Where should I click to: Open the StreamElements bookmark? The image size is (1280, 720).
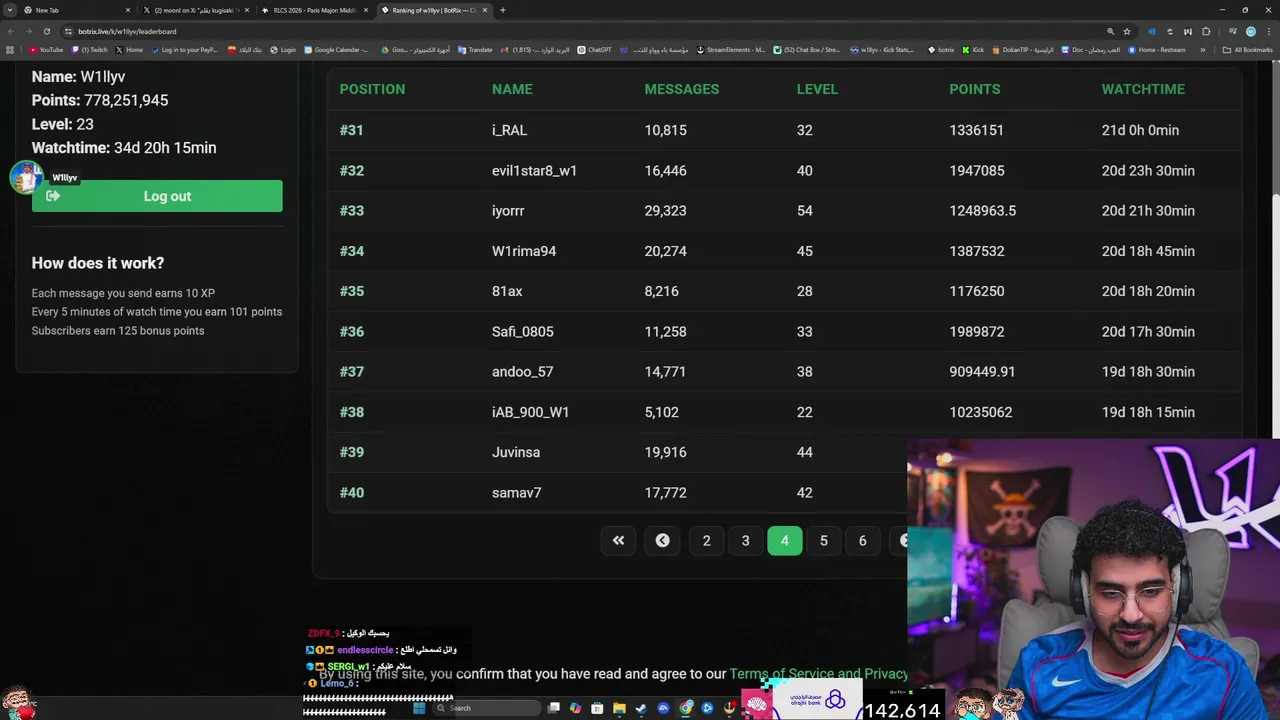click(731, 49)
